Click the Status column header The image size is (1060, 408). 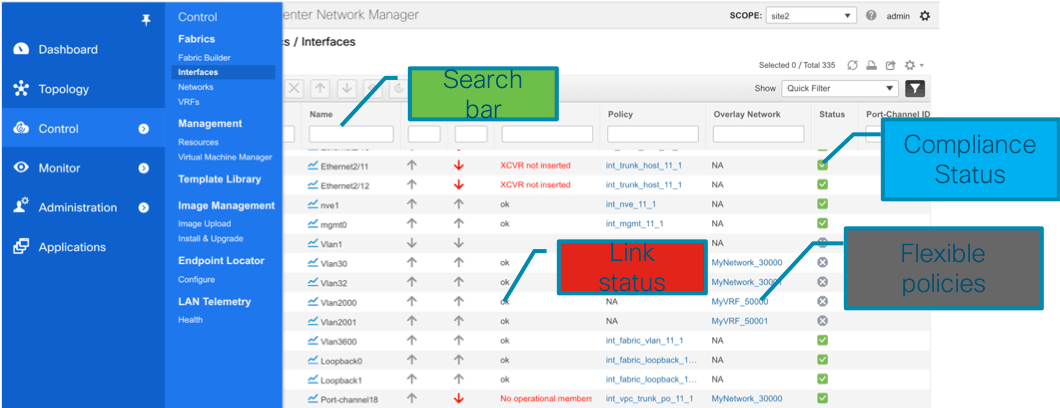[832, 114]
